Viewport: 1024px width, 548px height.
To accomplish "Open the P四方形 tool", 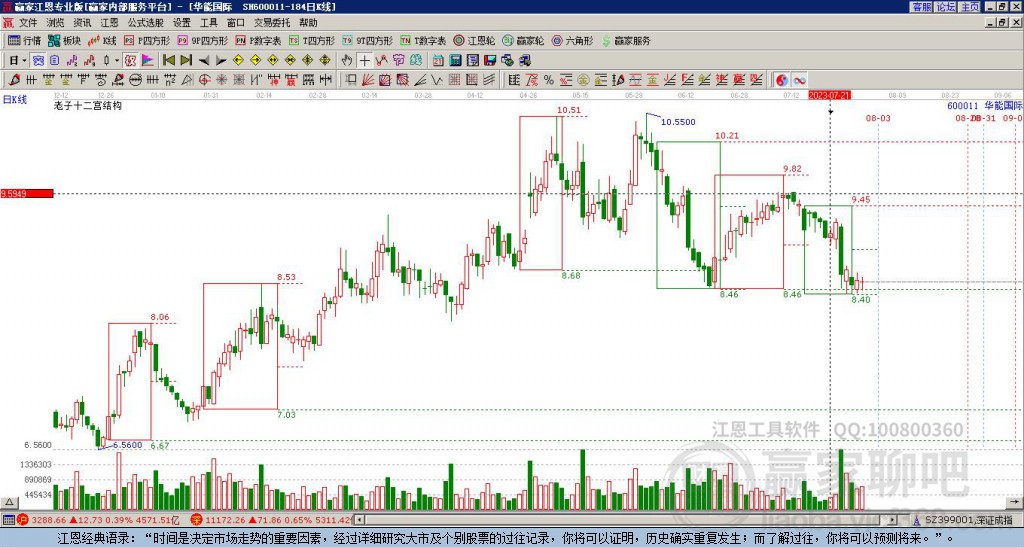I will coord(147,40).
